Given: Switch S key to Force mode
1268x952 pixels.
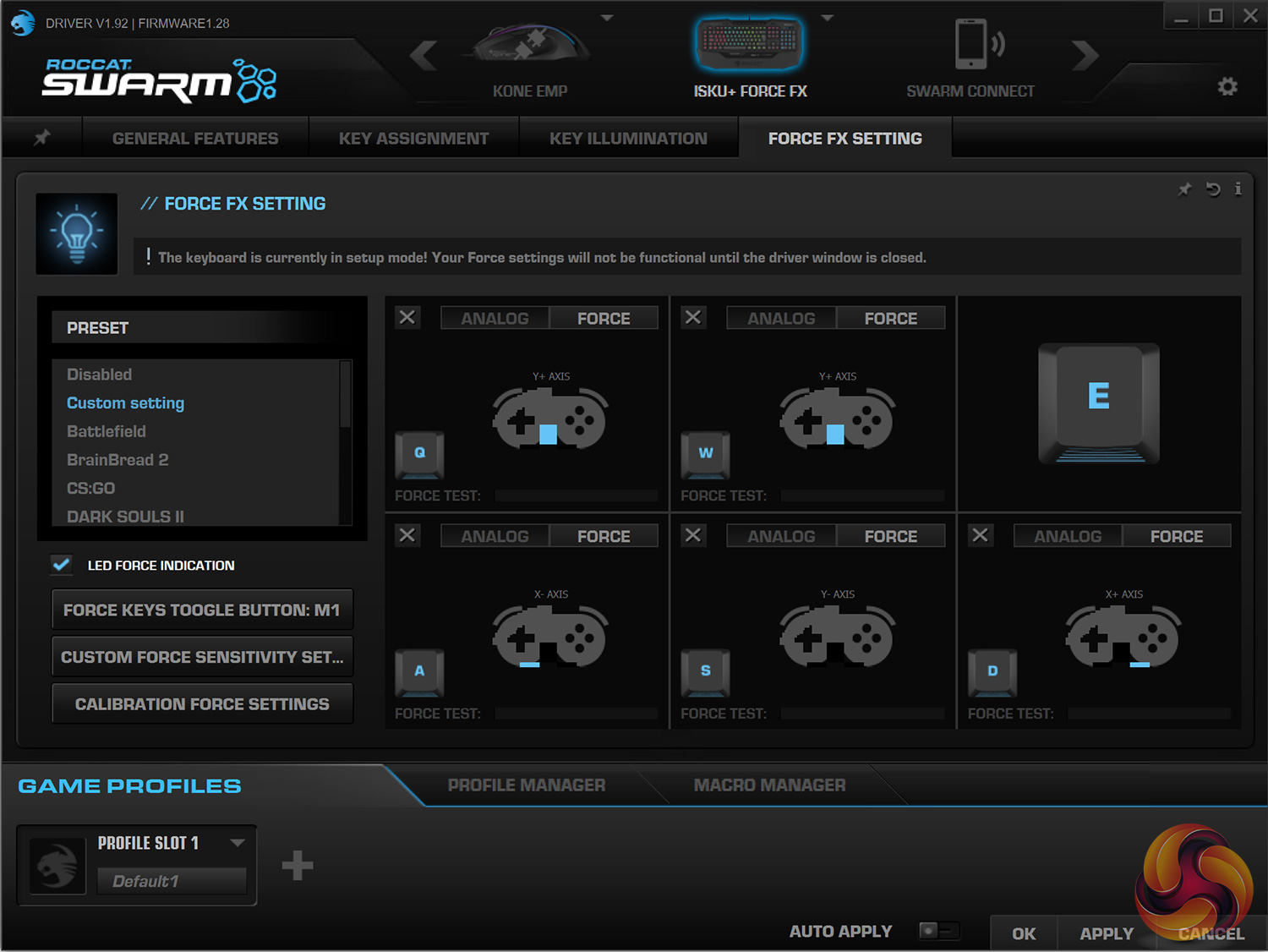Looking at the screenshot, I should tap(891, 536).
